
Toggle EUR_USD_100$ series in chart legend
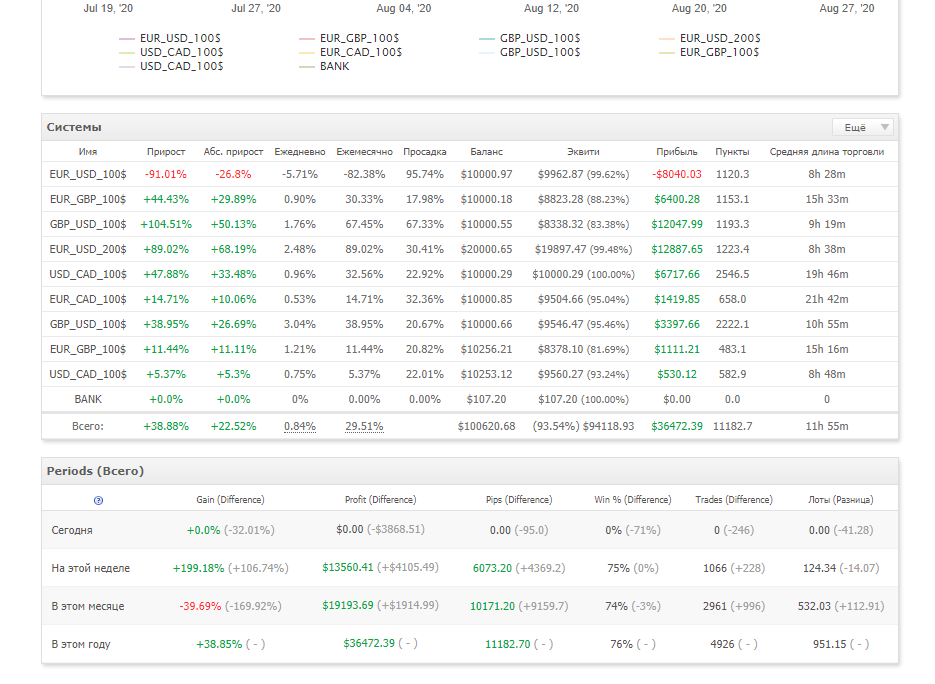point(180,38)
